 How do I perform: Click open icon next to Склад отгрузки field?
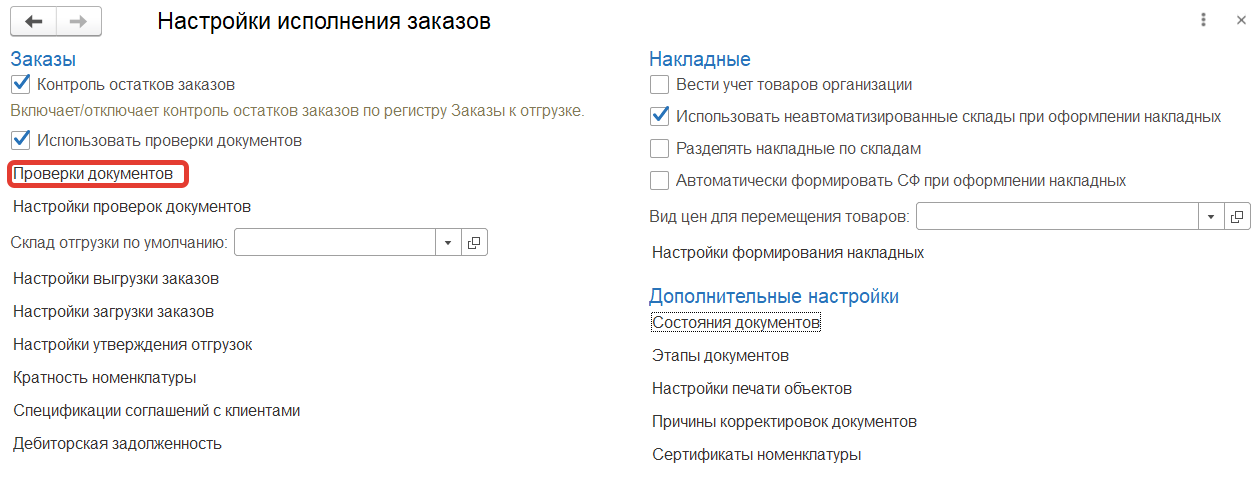(x=474, y=242)
